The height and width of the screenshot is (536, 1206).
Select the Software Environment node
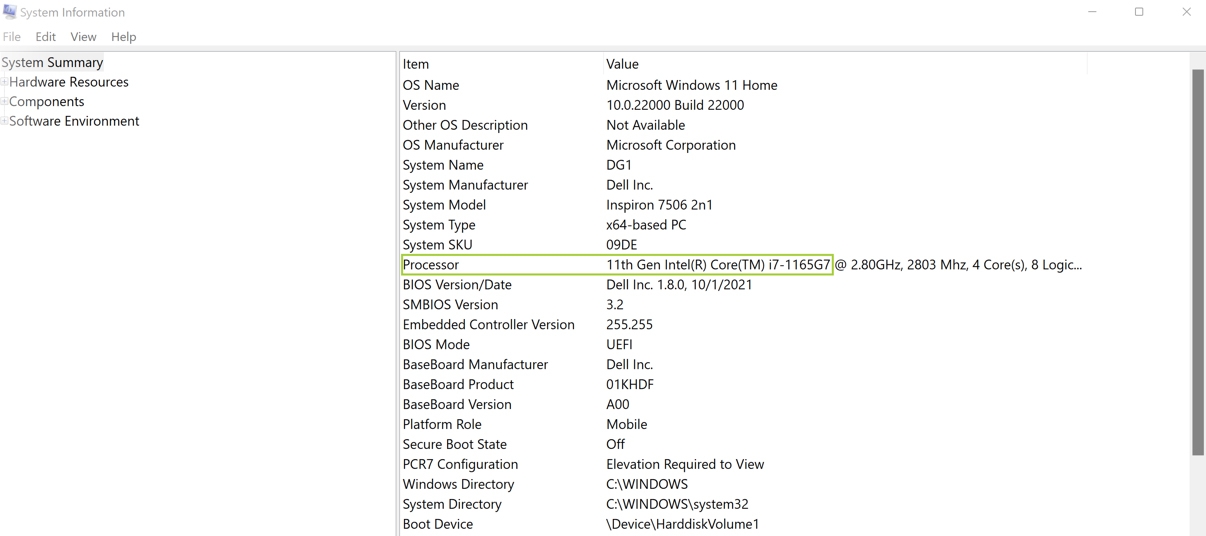coord(74,121)
